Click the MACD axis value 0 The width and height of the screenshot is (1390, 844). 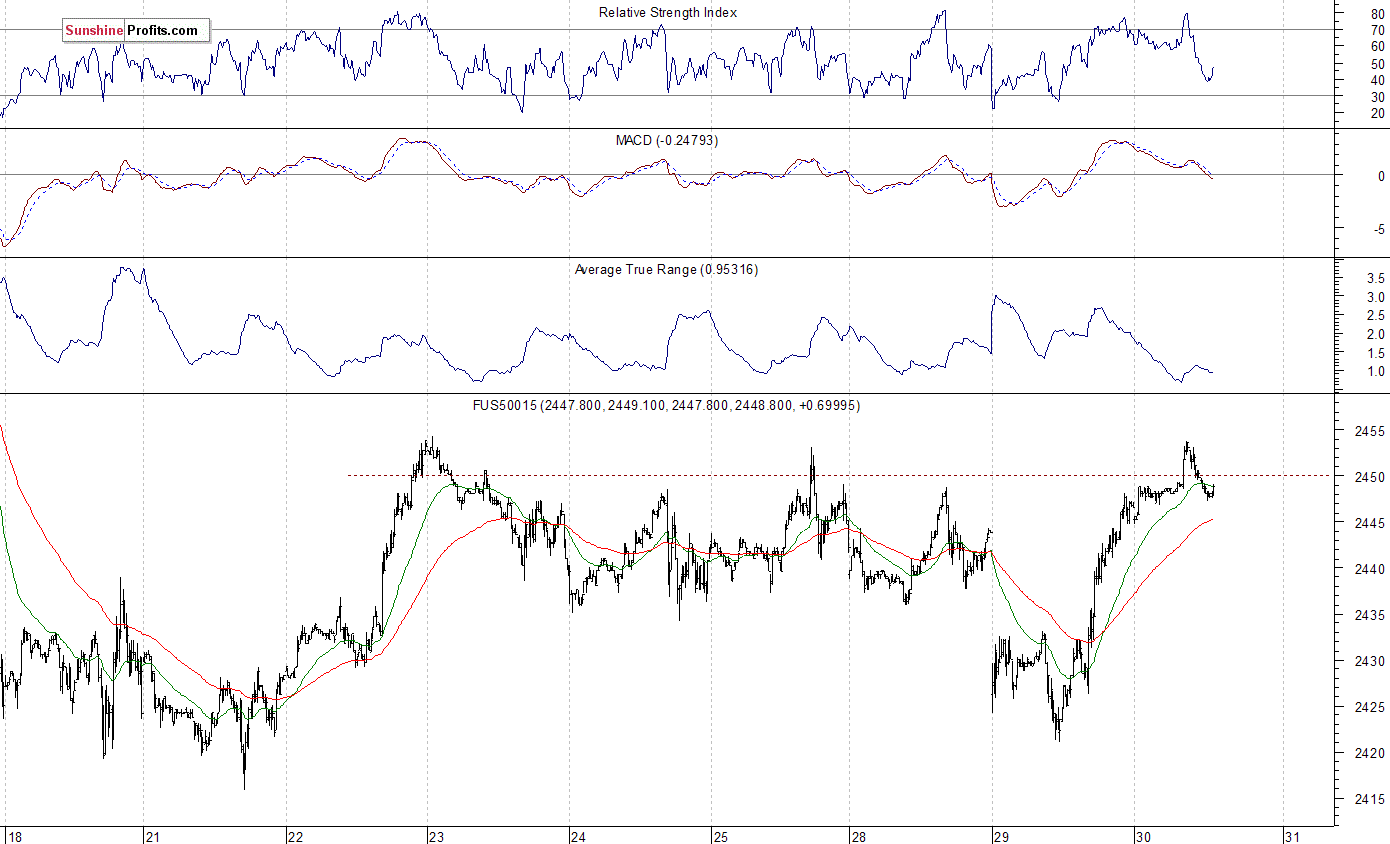click(1381, 176)
